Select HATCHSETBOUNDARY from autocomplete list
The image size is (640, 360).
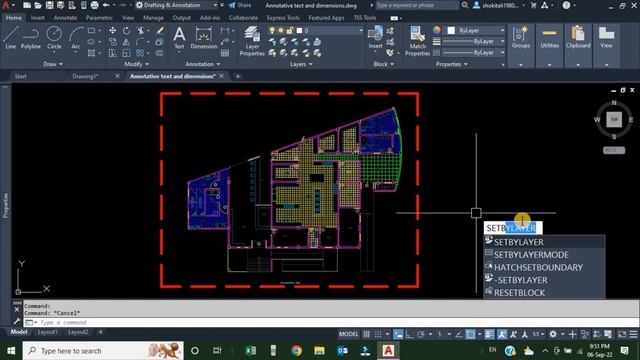[544, 267]
